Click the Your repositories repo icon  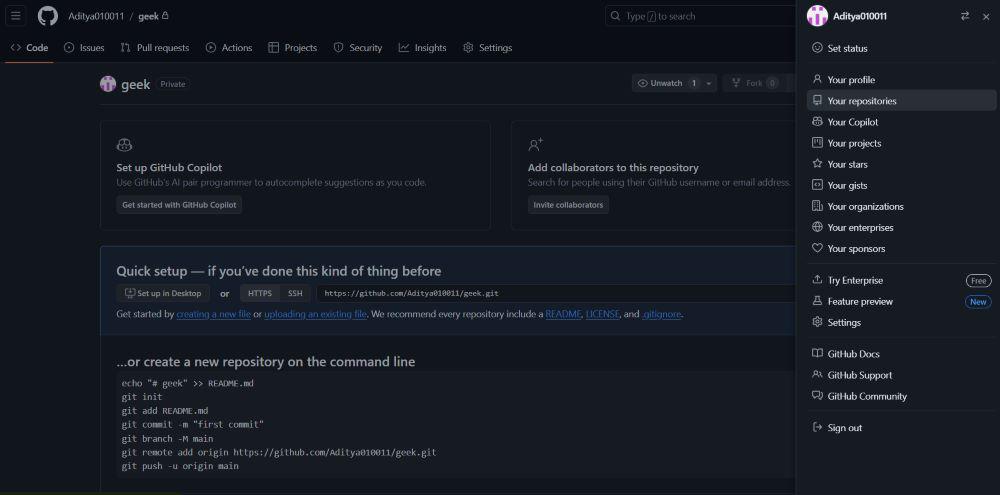tap(817, 101)
